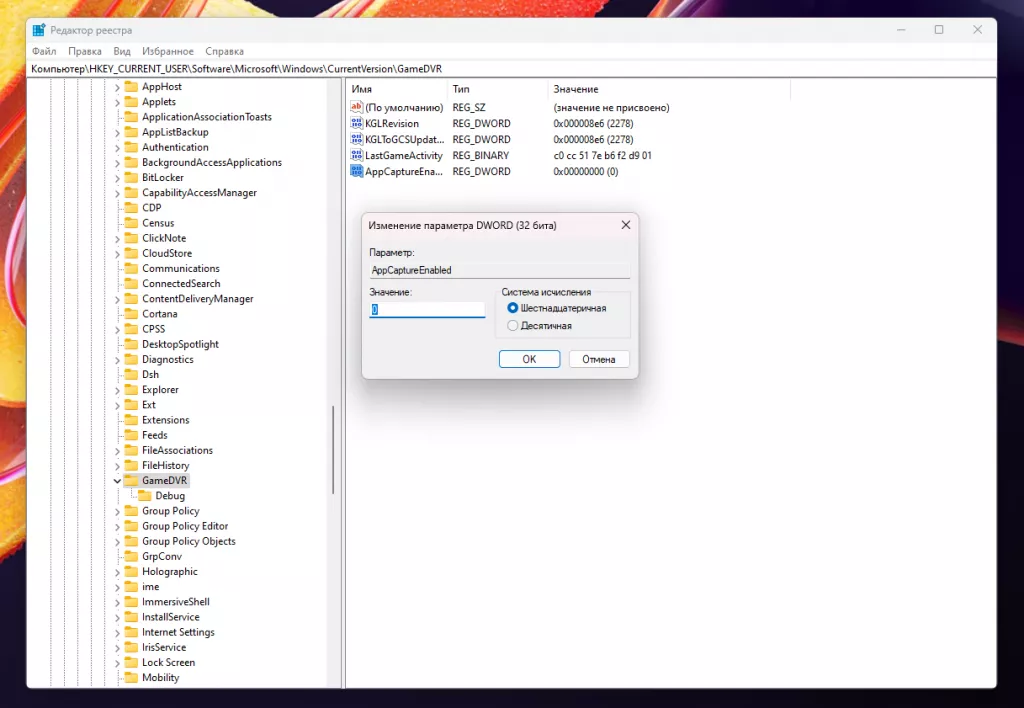
Task: Select the Group Policy Editor key
Action: pos(185,526)
